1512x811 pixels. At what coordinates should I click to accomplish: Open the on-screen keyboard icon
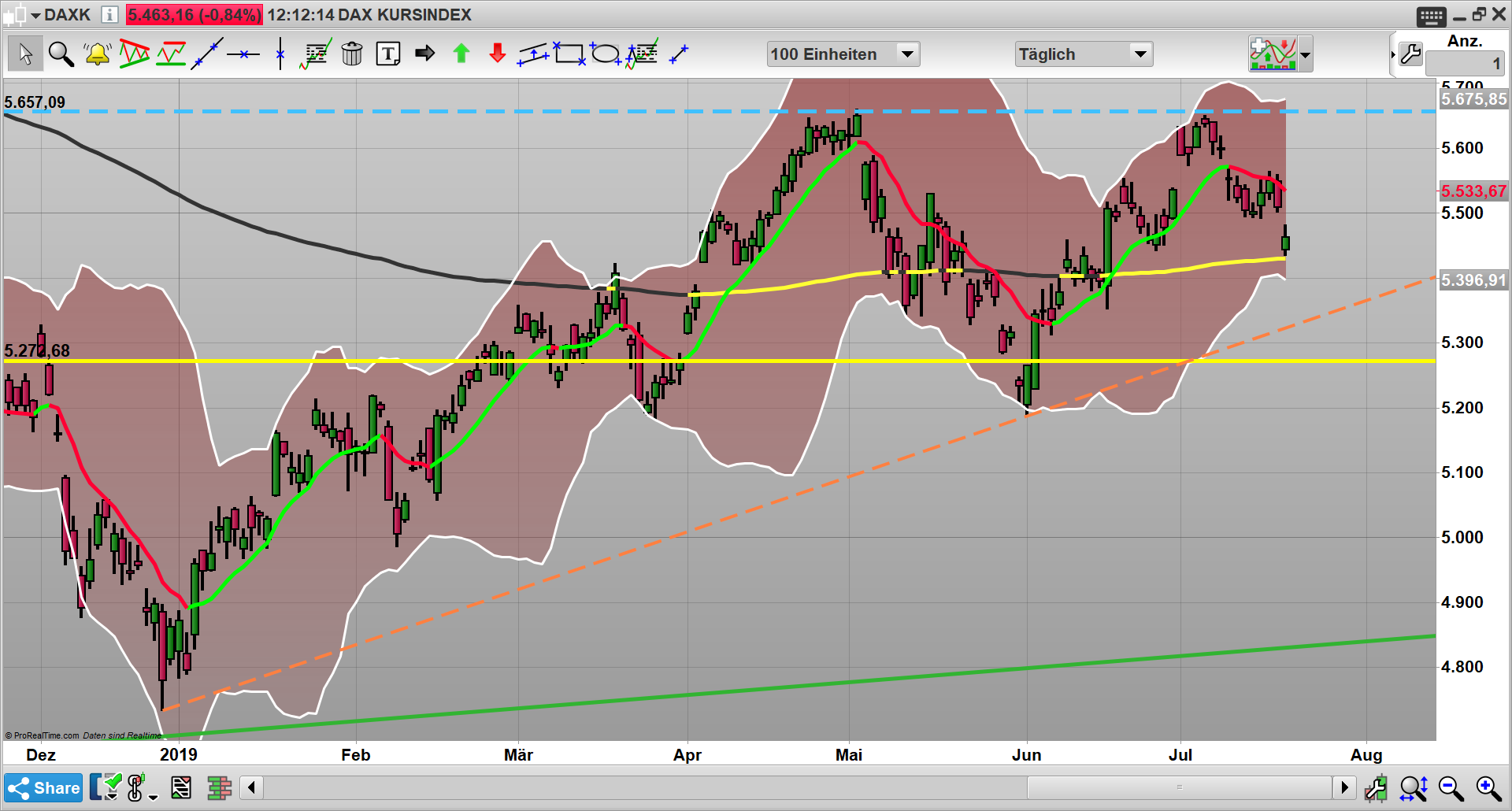(1431, 16)
